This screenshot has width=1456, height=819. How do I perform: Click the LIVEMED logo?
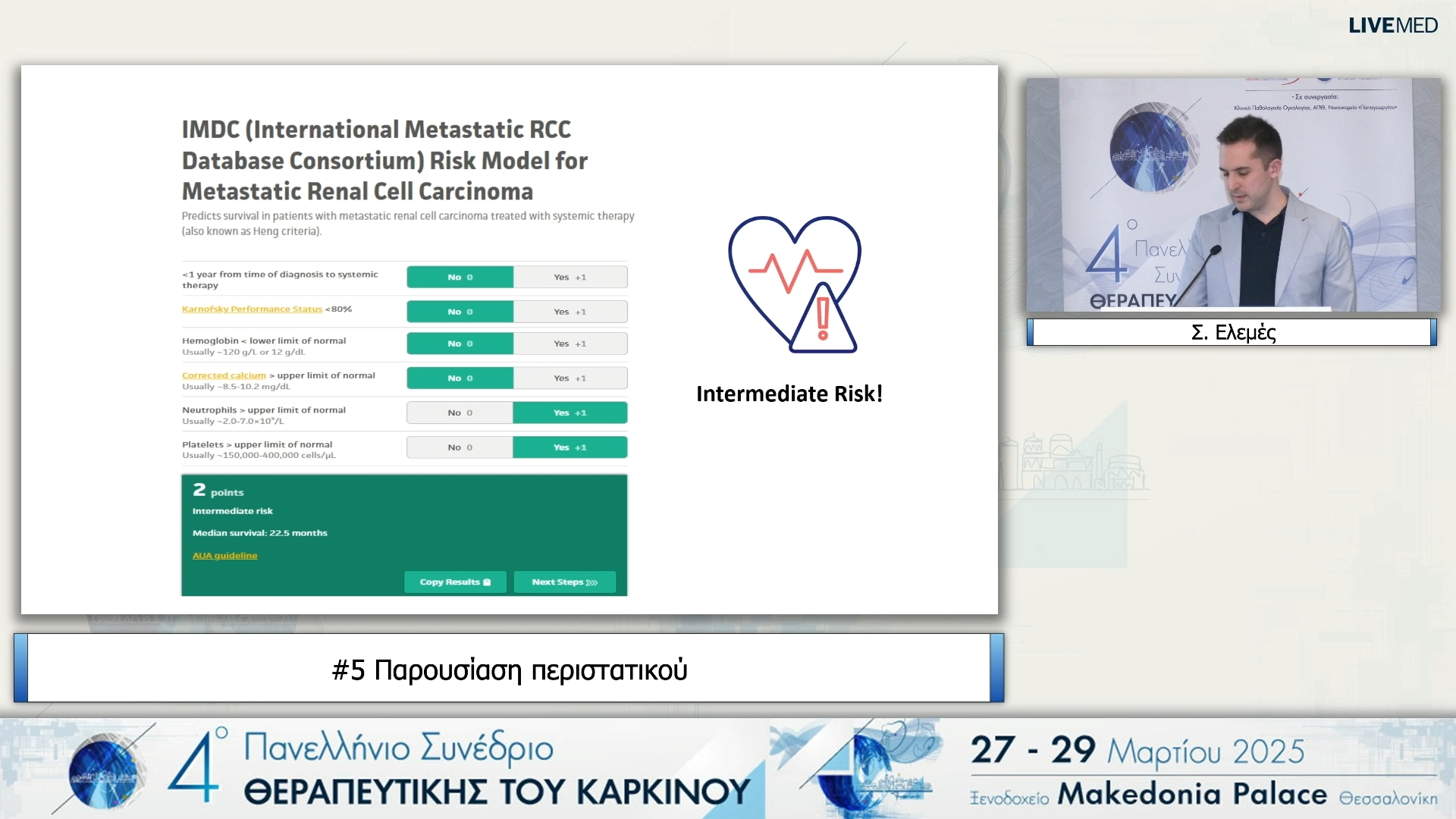point(1392,26)
